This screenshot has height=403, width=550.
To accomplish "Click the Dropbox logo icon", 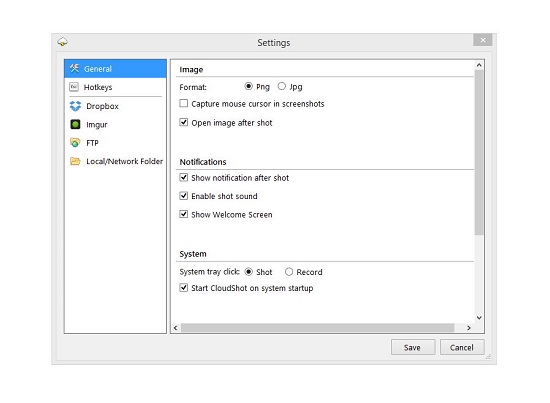I will point(75,106).
